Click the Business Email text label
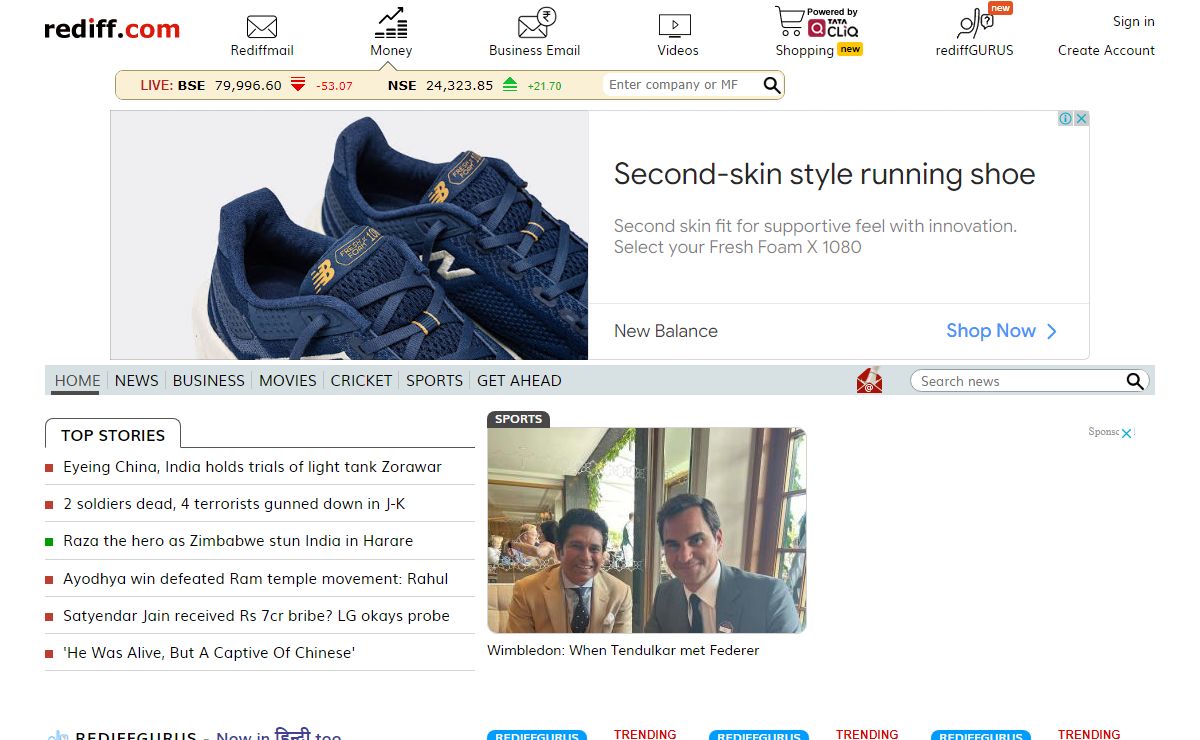The width and height of the screenshot is (1200, 740). pyautogui.click(x=535, y=50)
